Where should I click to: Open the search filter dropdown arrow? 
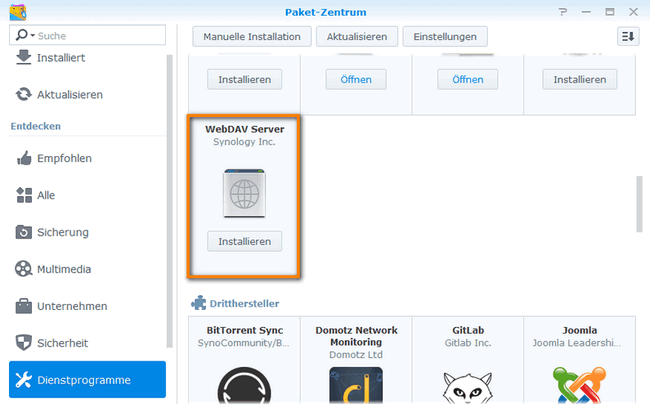(x=32, y=36)
